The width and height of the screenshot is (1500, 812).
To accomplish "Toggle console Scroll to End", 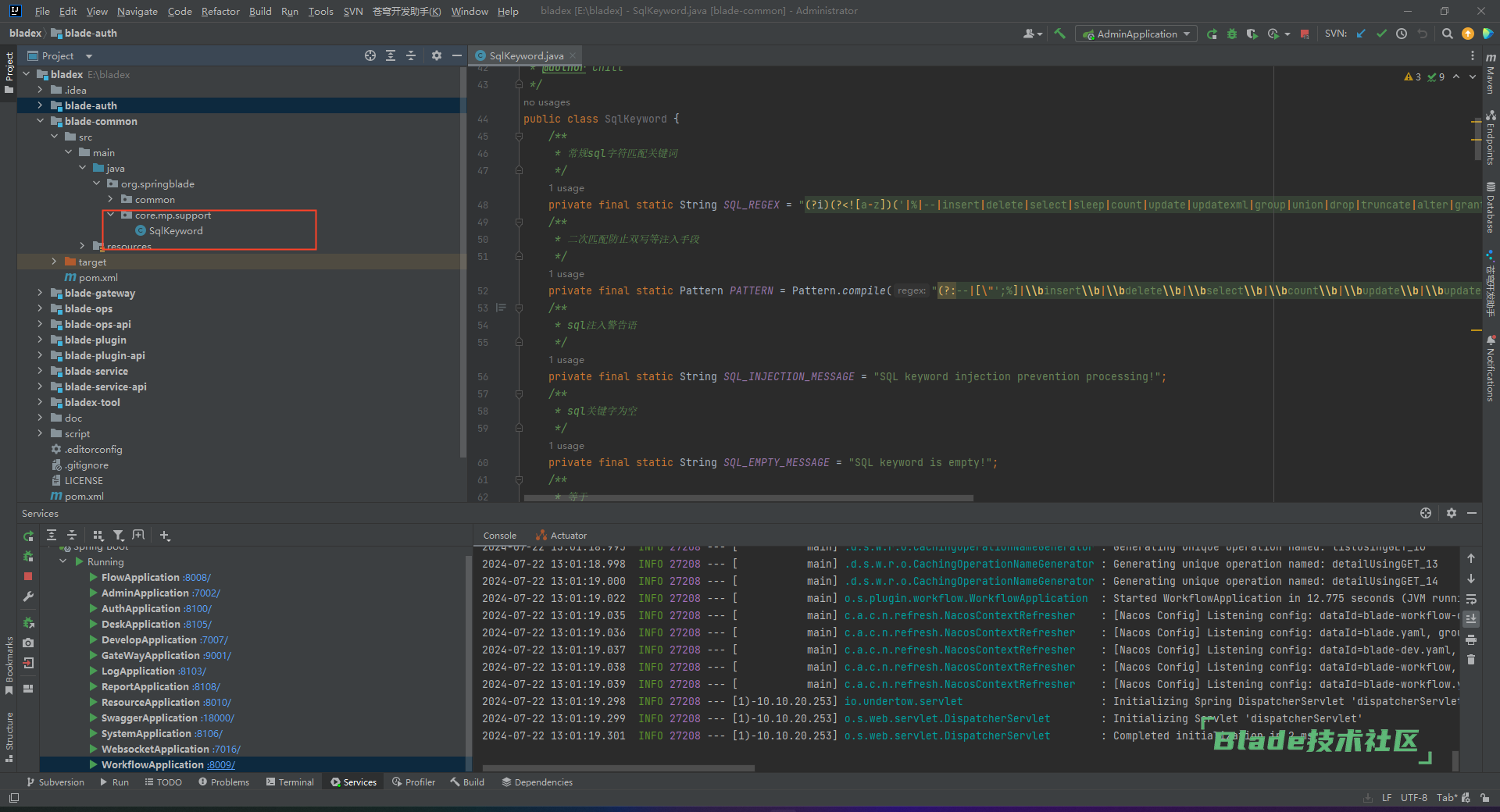I will pos(1471,618).
